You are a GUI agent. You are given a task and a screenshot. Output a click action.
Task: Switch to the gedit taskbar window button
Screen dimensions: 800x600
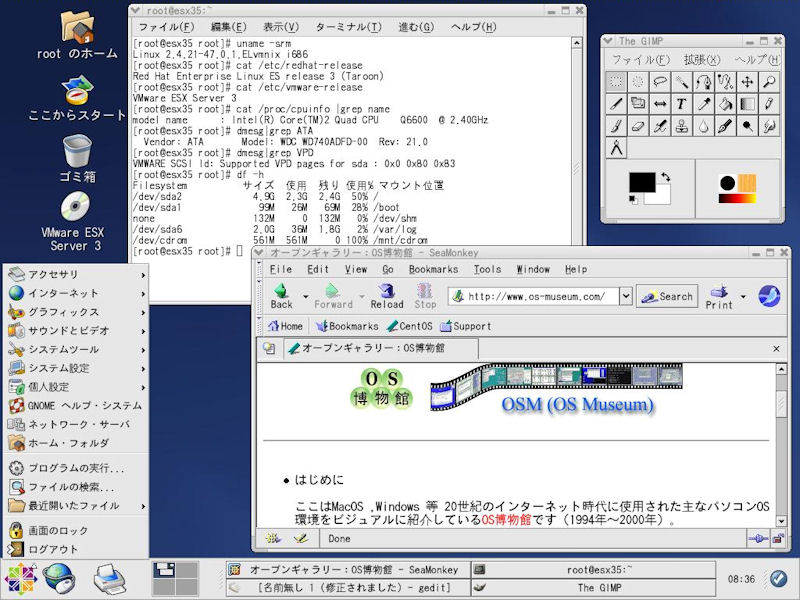tap(349, 588)
